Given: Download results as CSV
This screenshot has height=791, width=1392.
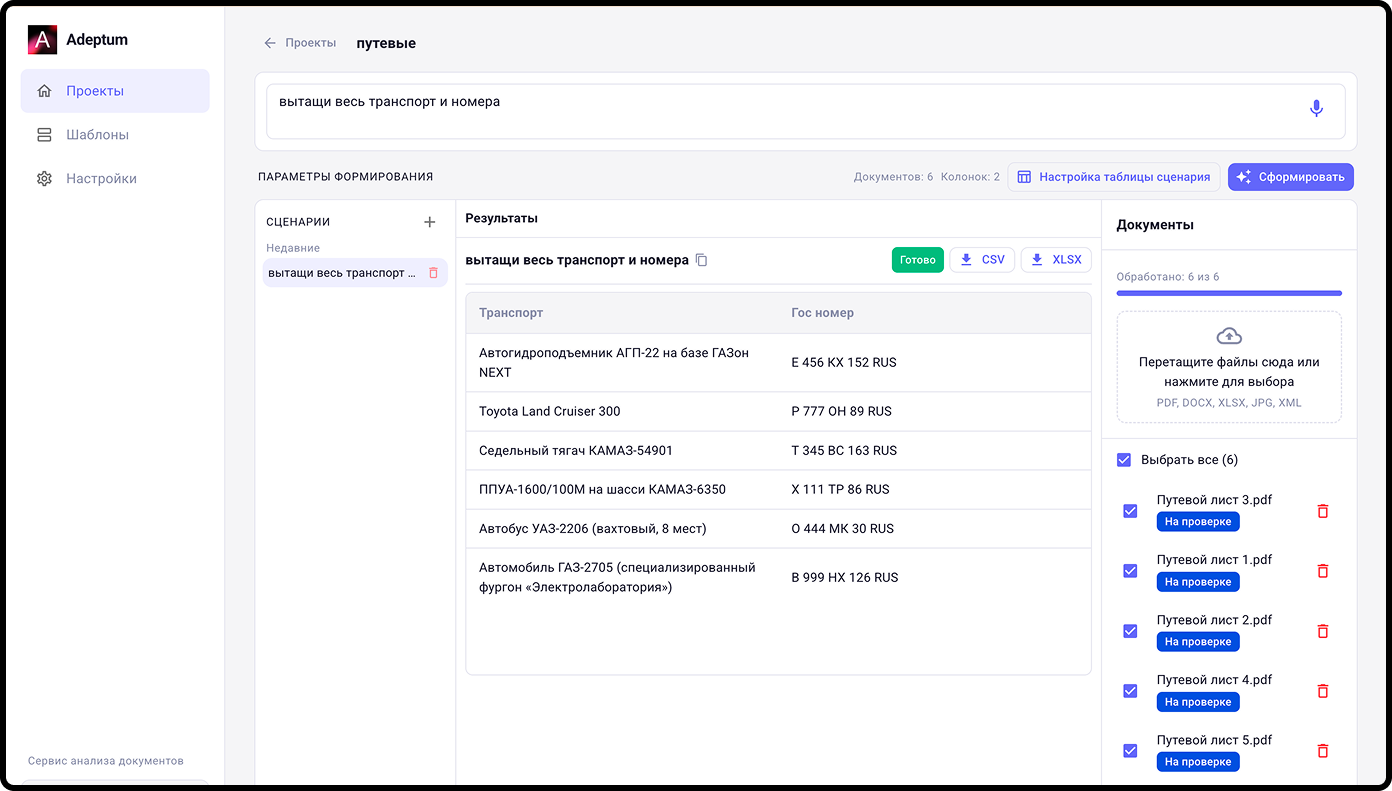Looking at the screenshot, I should point(982,260).
